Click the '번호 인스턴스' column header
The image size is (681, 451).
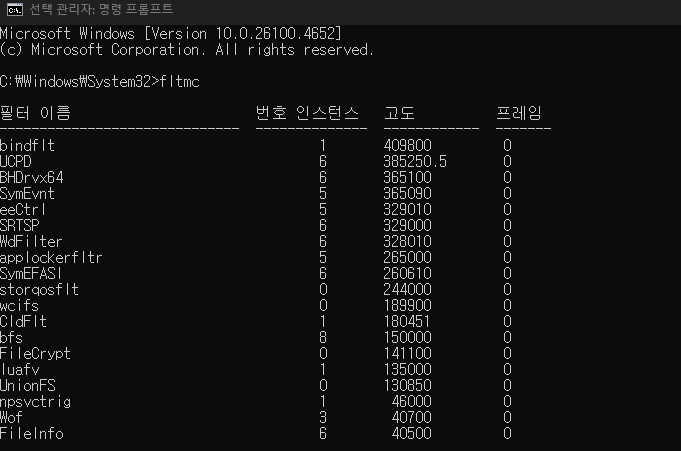pyautogui.click(x=307, y=113)
